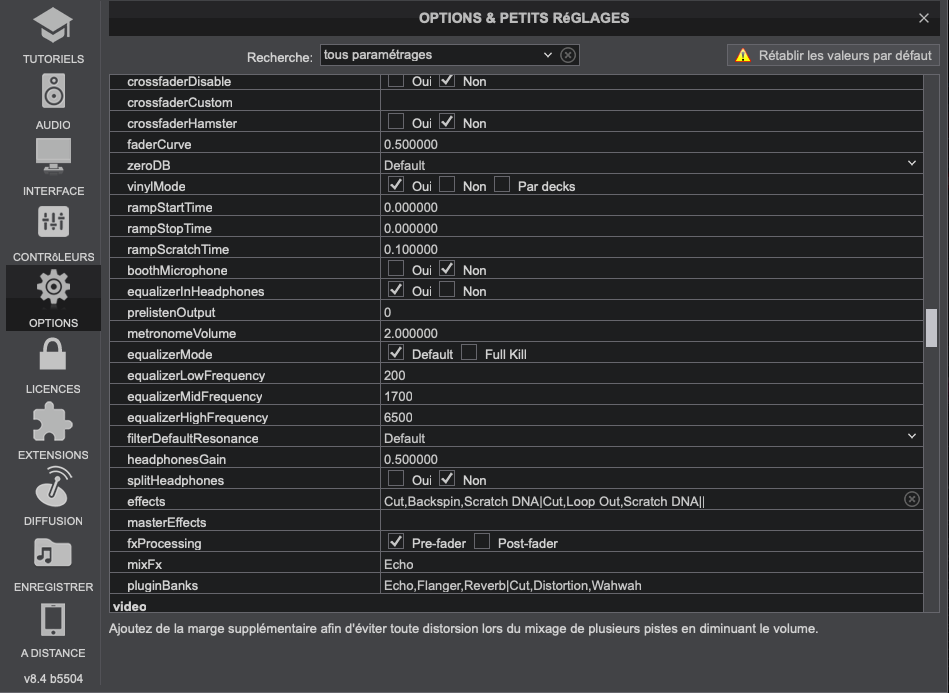The height and width of the screenshot is (693, 949).
Task: Enable Full Kill equalizerMode
Action: pyautogui.click(x=469, y=354)
